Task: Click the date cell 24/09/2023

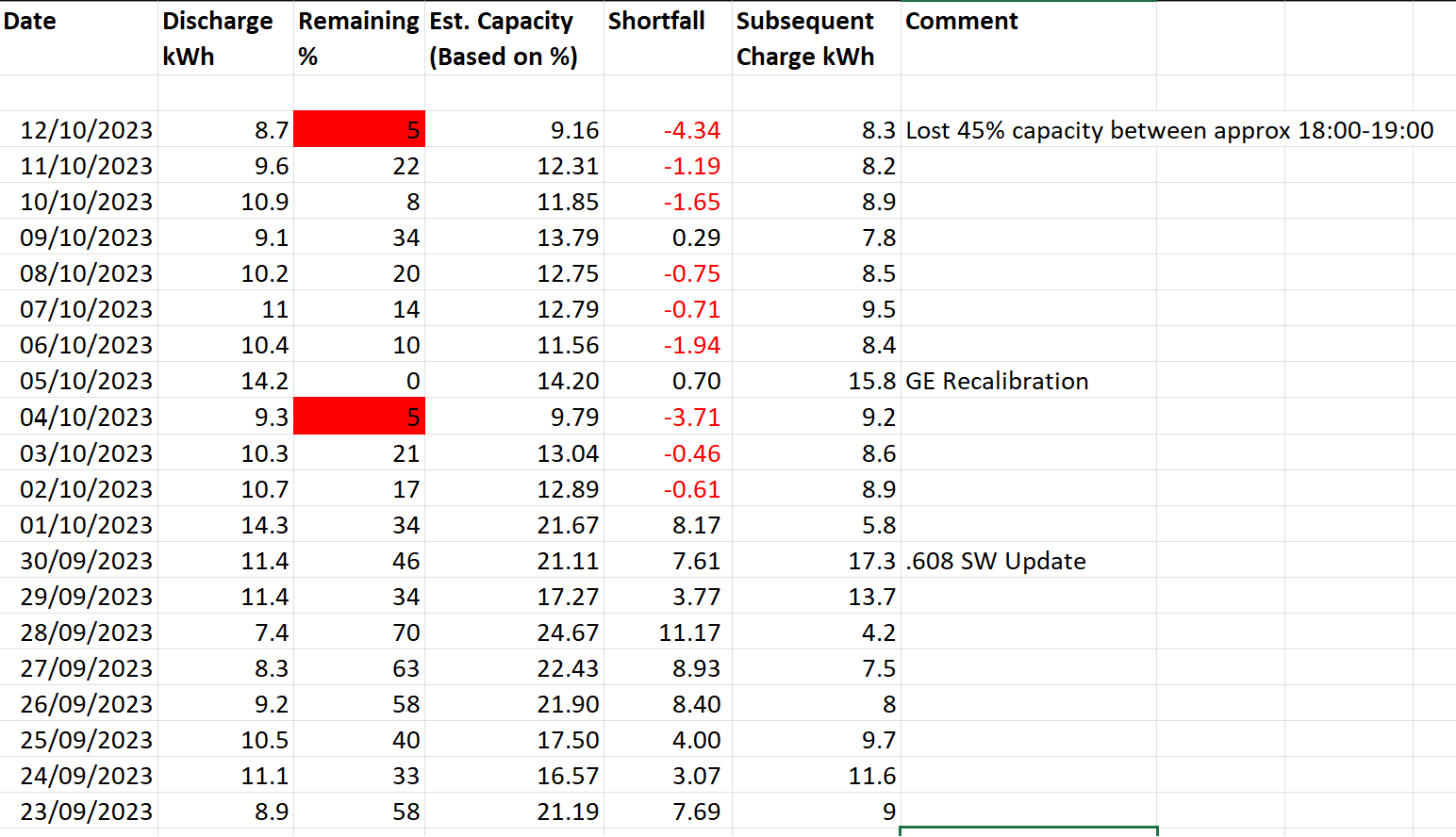Action: click(x=79, y=776)
